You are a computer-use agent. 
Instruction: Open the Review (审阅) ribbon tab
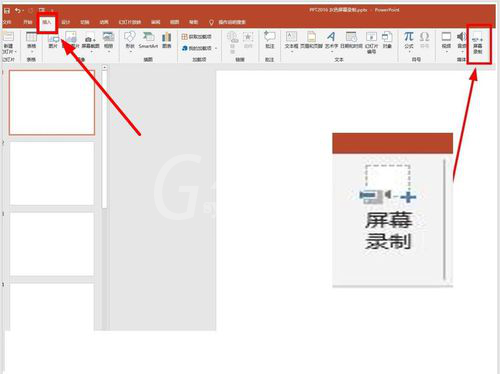(155, 22)
